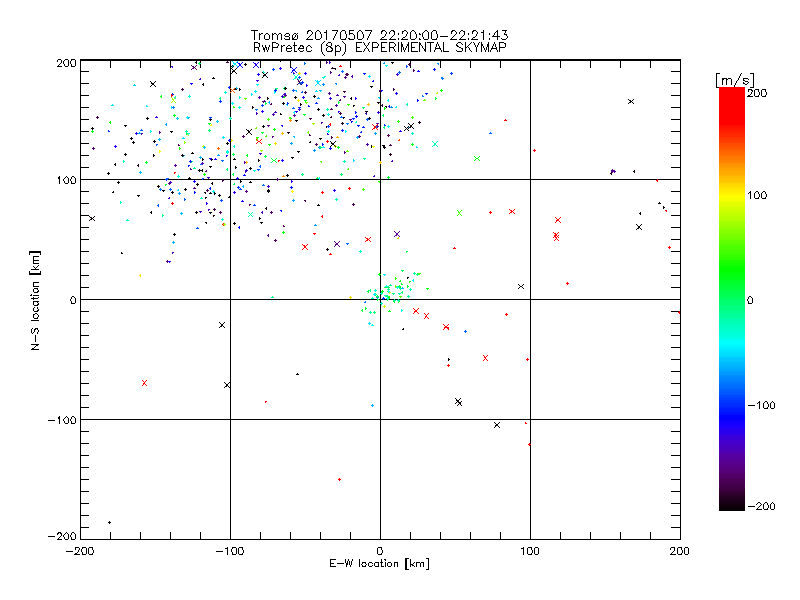Click colorbar tick label "100"
Viewport: 800px width, 600px height.
click(x=757, y=195)
